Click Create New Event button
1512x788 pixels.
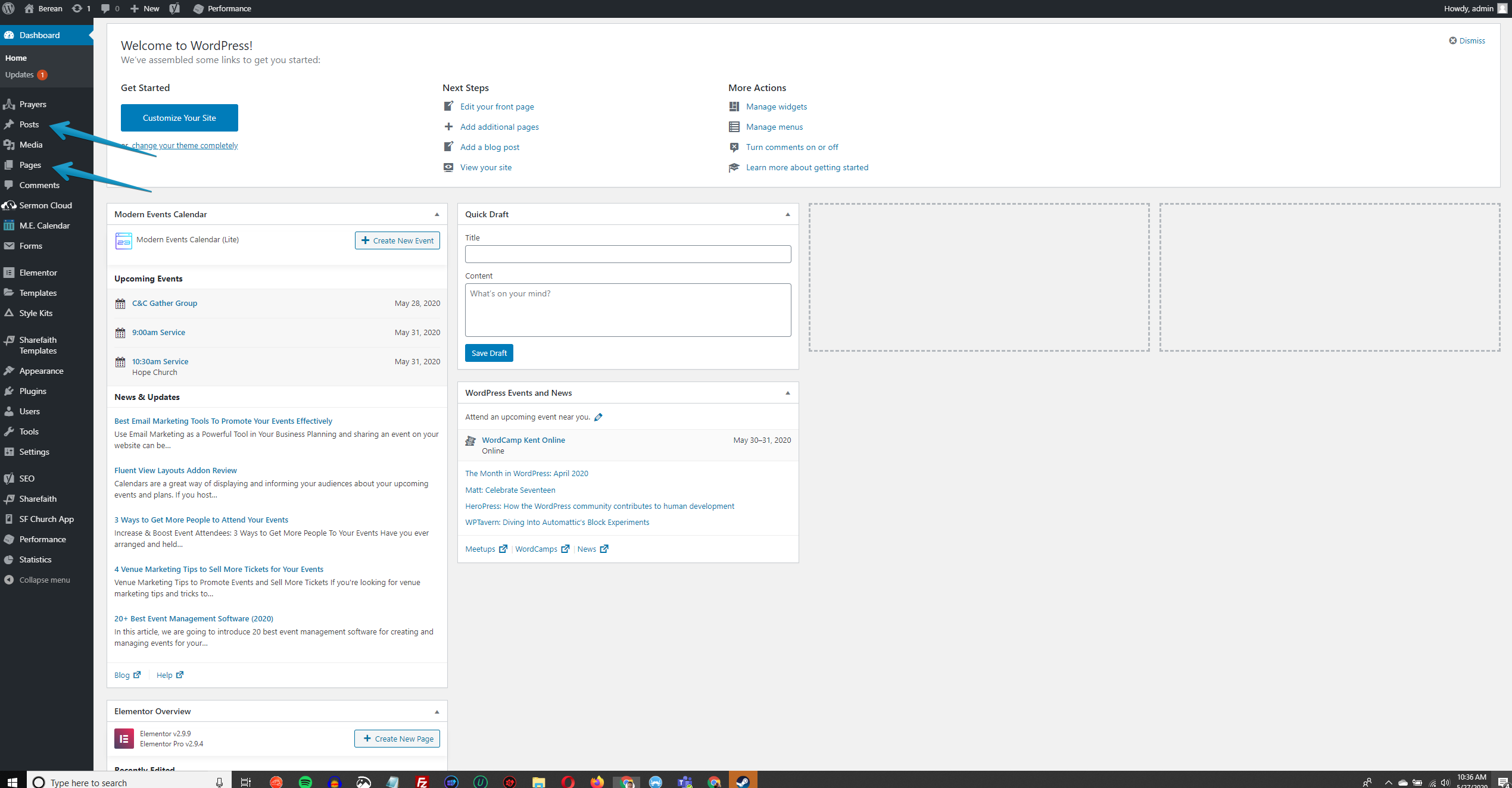tap(397, 240)
